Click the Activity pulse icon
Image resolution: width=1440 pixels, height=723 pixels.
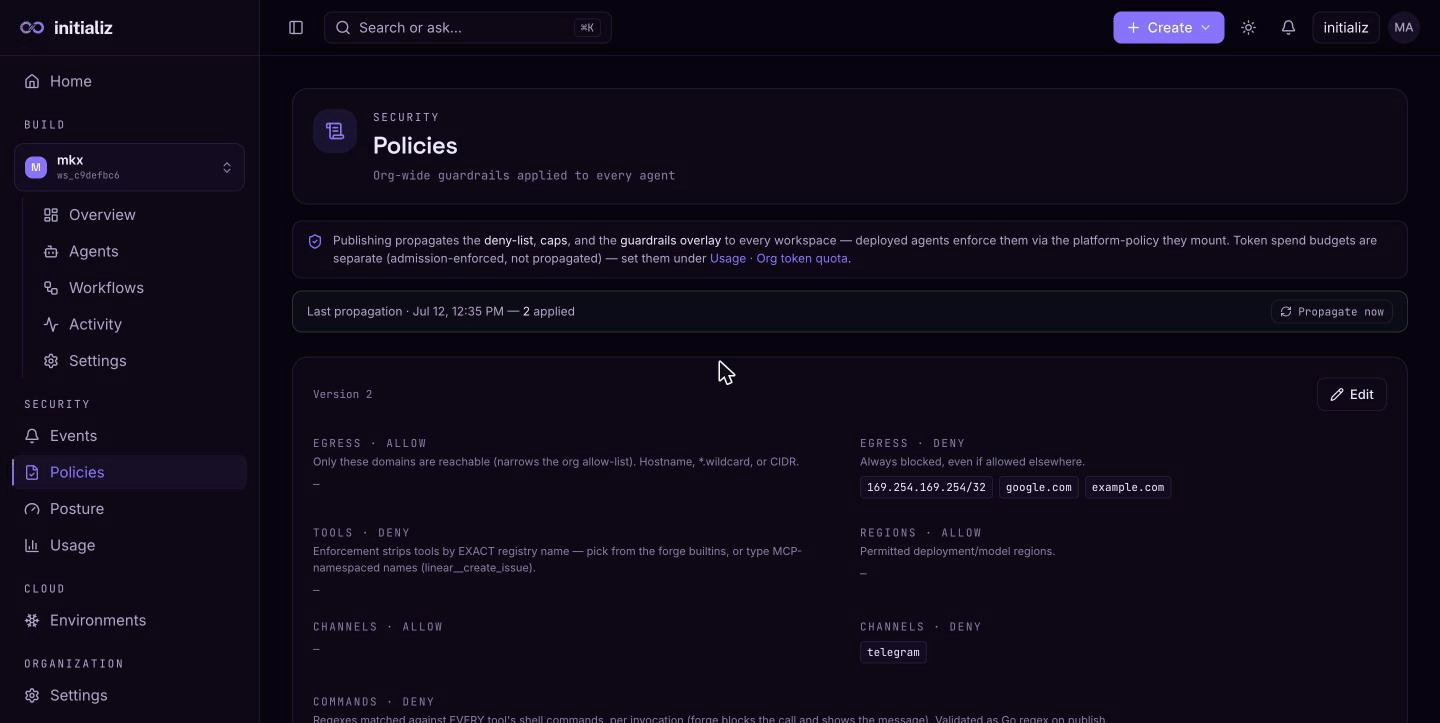point(51,324)
